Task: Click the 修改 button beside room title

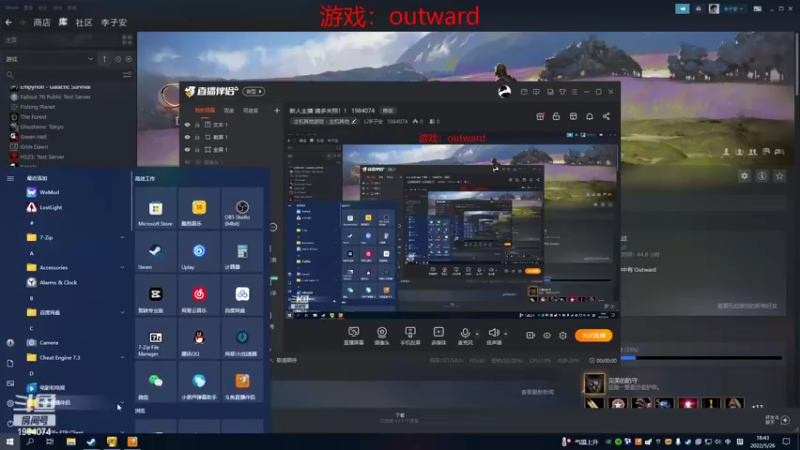Action: (x=388, y=111)
